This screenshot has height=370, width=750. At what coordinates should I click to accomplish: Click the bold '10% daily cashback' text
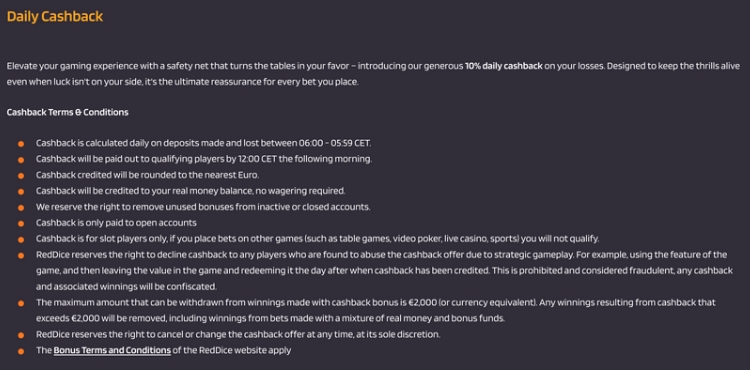[x=504, y=66]
